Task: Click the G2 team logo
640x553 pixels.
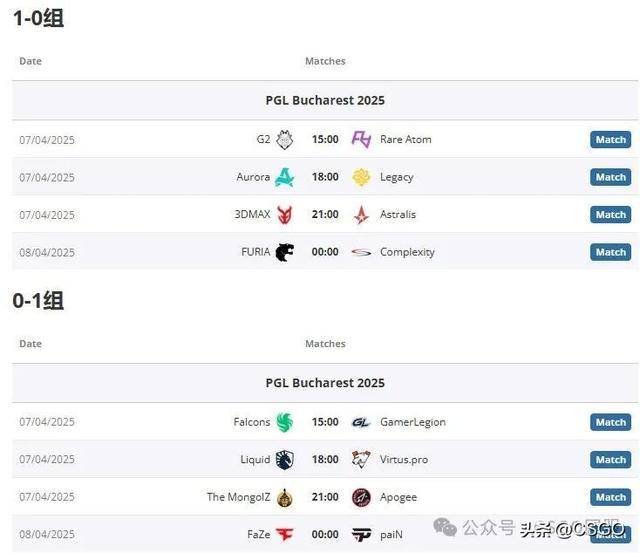Action: pos(284,140)
